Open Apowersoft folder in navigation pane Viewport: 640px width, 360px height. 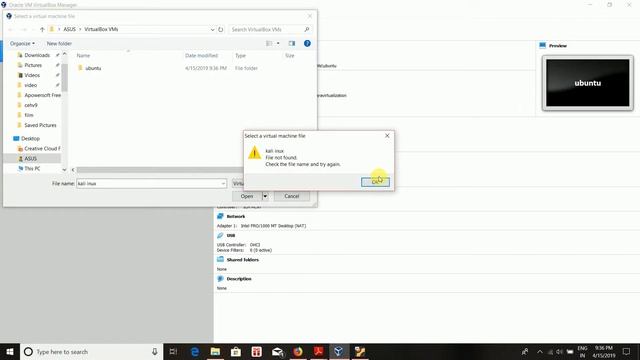coord(42,95)
